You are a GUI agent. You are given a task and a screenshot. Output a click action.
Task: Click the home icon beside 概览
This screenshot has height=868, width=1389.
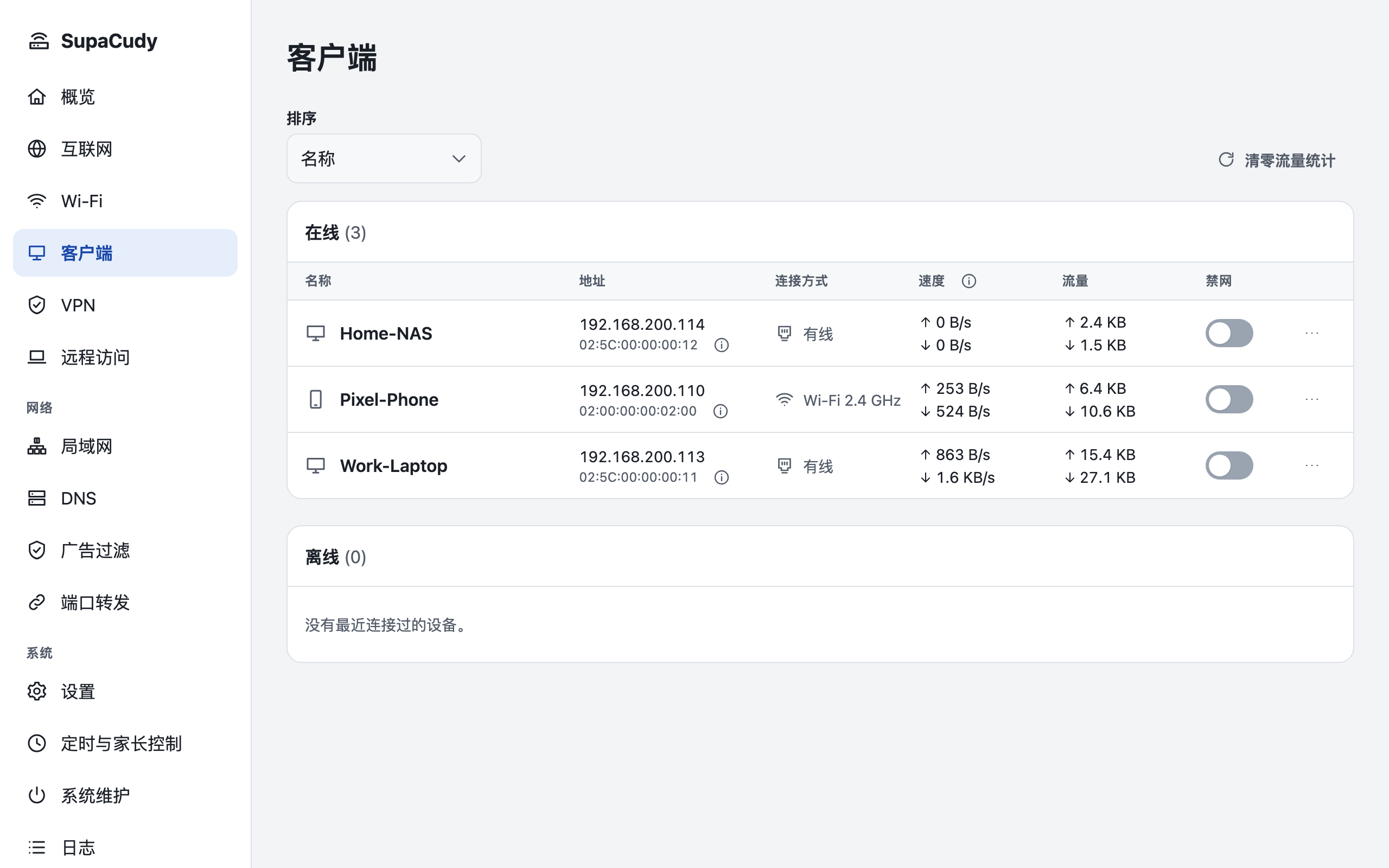tap(37, 97)
